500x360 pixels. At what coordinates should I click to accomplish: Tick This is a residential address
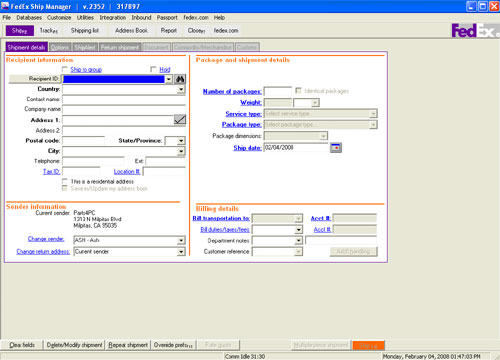65,181
